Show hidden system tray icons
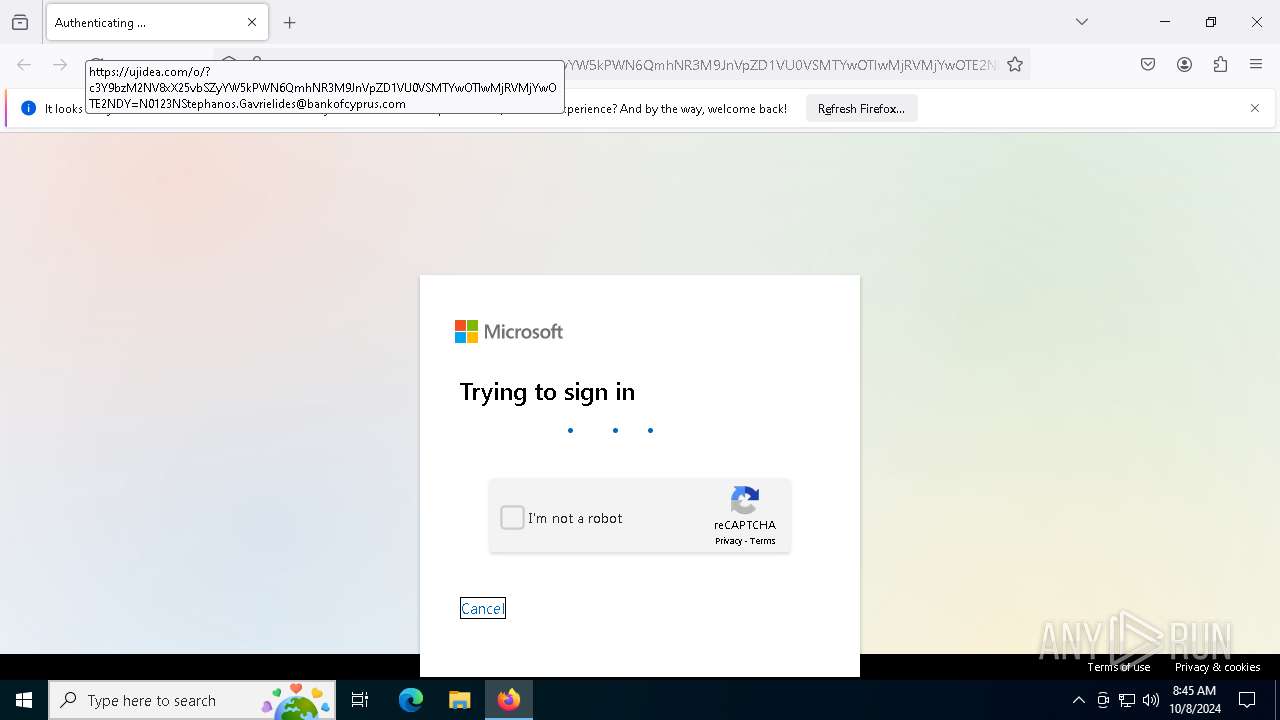This screenshot has height=720, width=1280. click(x=1078, y=700)
